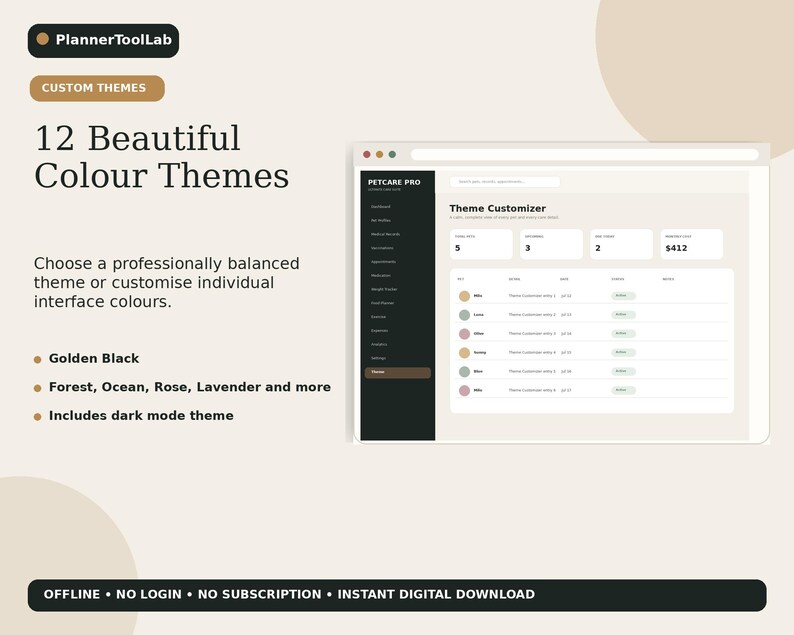The height and width of the screenshot is (635, 794).
Task: Click the CUSTOM THEMES gold badge
Action: pos(97,88)
